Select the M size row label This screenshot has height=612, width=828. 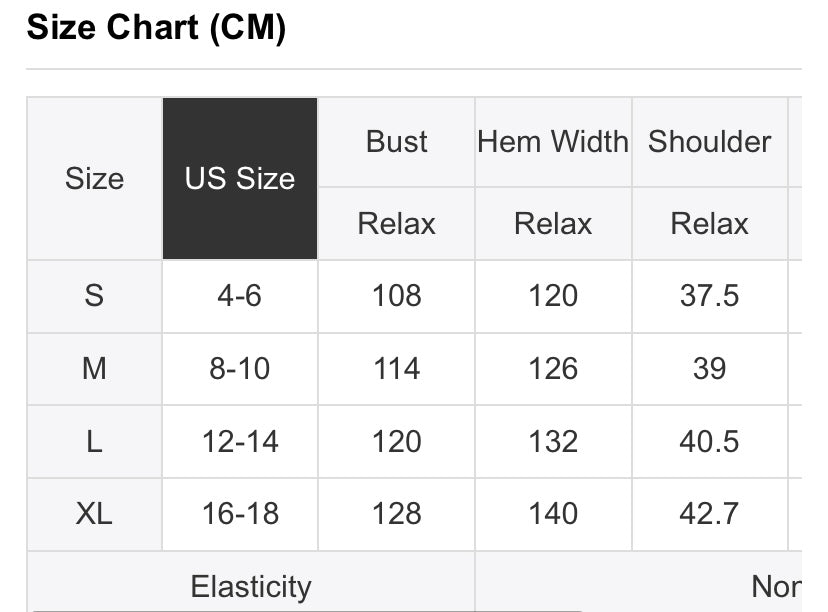click(95, 369)
